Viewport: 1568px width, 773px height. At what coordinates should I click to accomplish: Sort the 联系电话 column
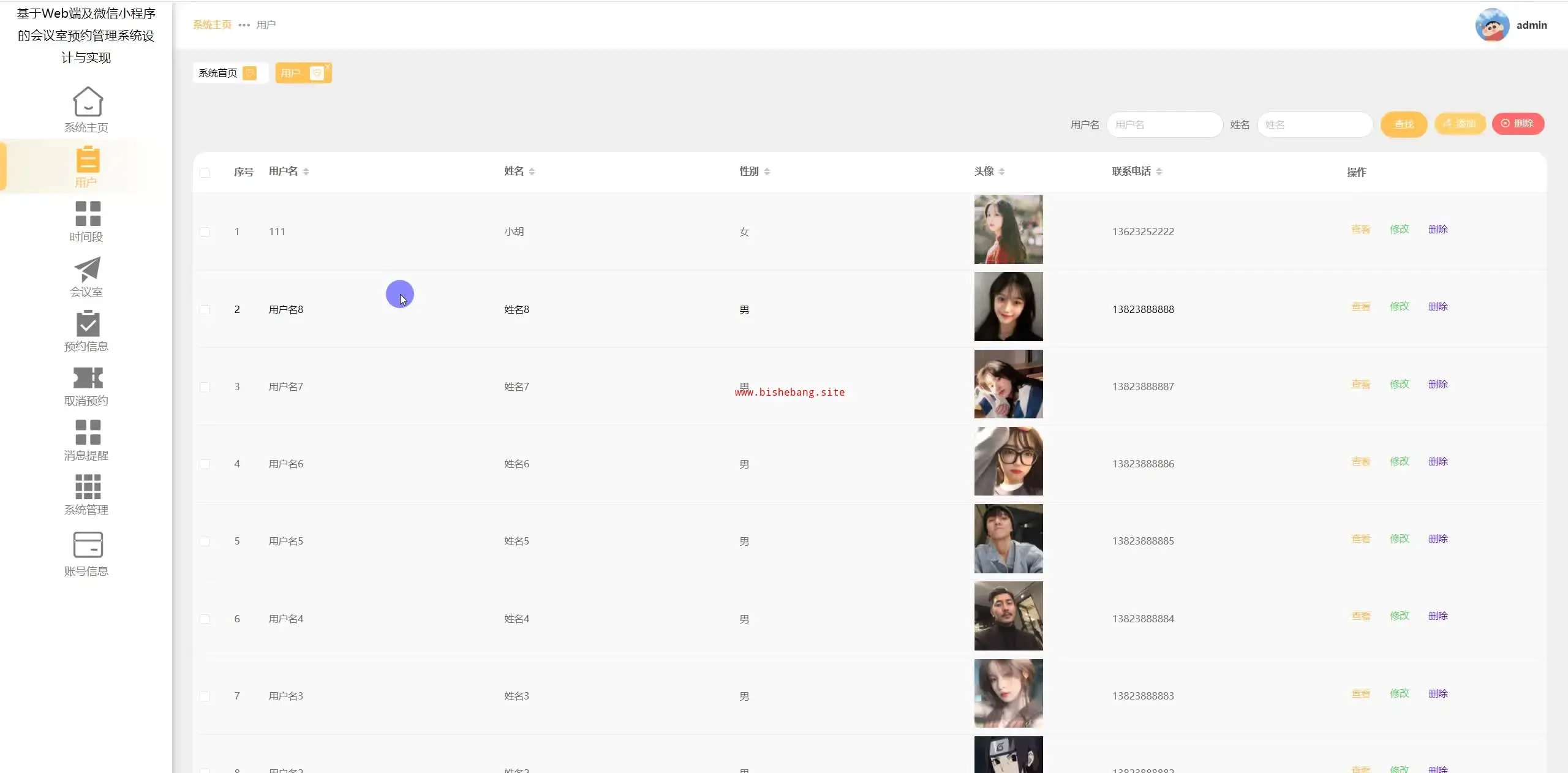[x=1159, y=172]
